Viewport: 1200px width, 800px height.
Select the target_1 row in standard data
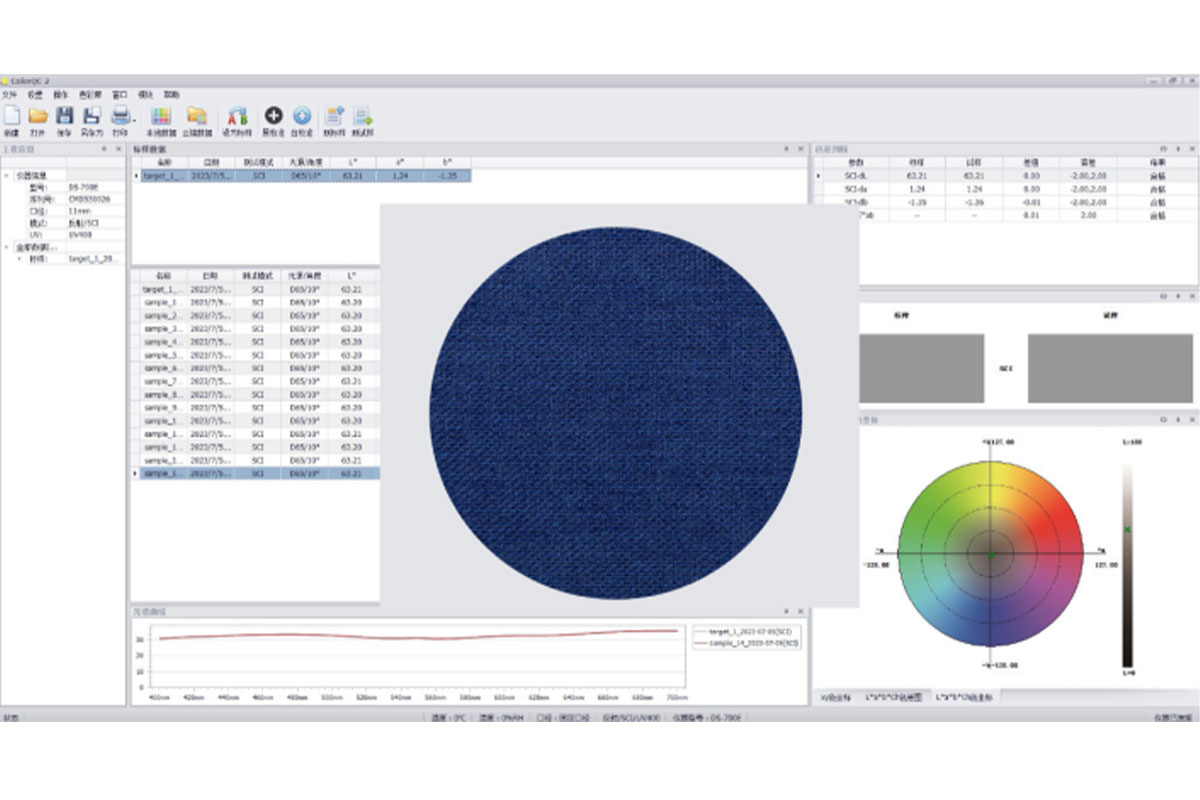click(x=161, y=175)
